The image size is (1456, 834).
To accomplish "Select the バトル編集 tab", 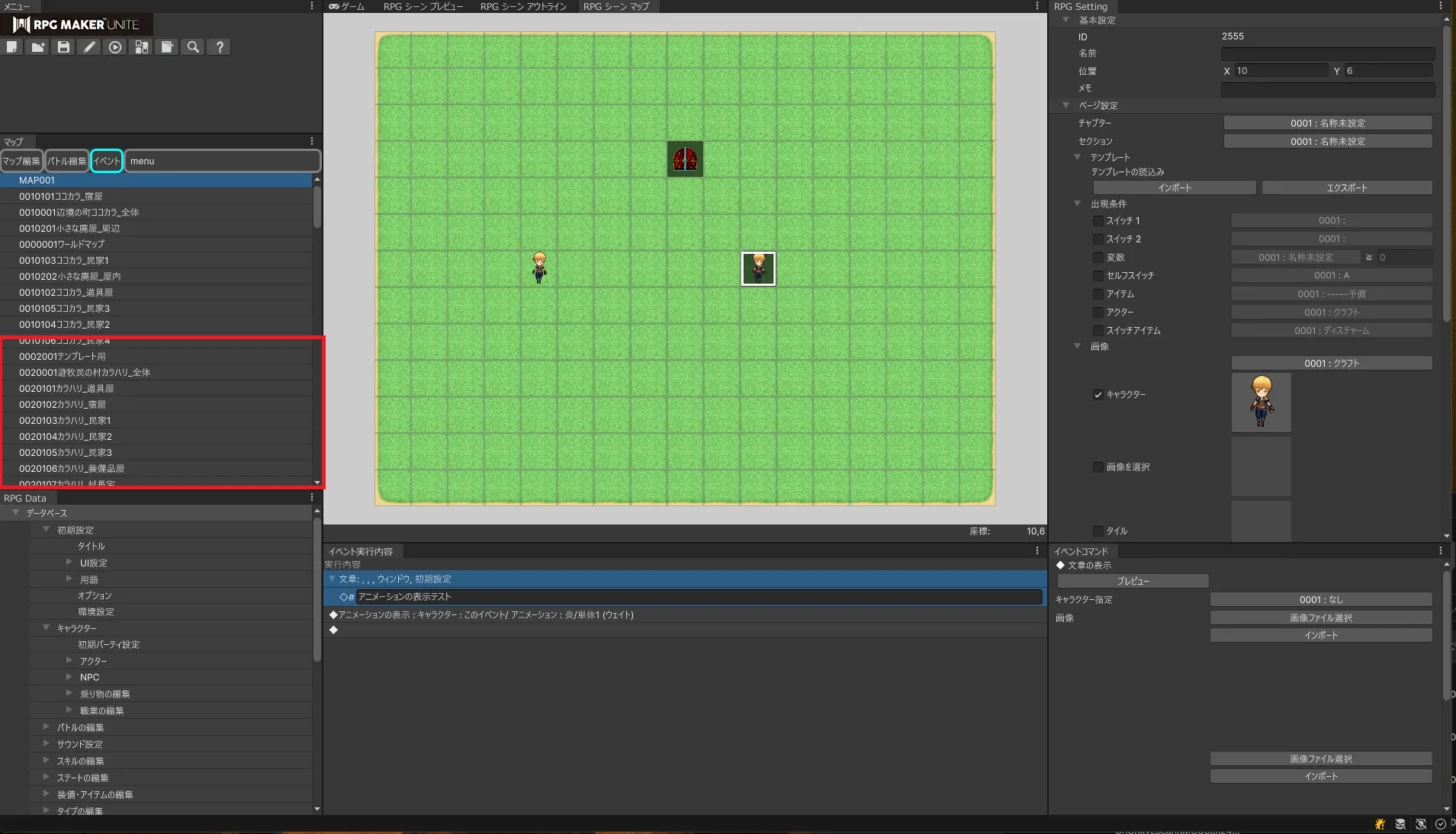I will [x=66, y=162].
